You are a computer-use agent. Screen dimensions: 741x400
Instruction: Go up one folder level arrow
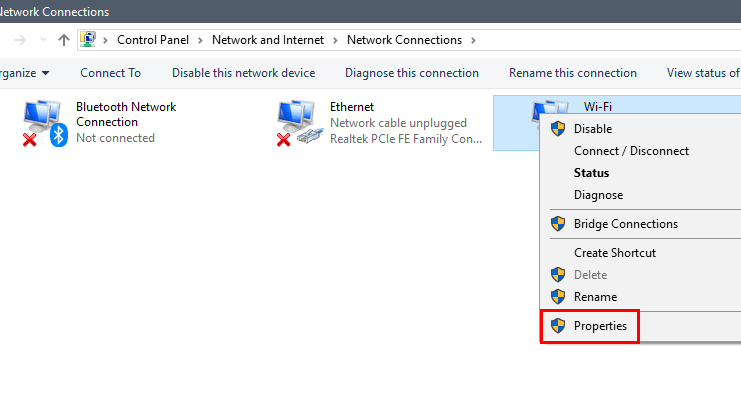tap(64, 40)
